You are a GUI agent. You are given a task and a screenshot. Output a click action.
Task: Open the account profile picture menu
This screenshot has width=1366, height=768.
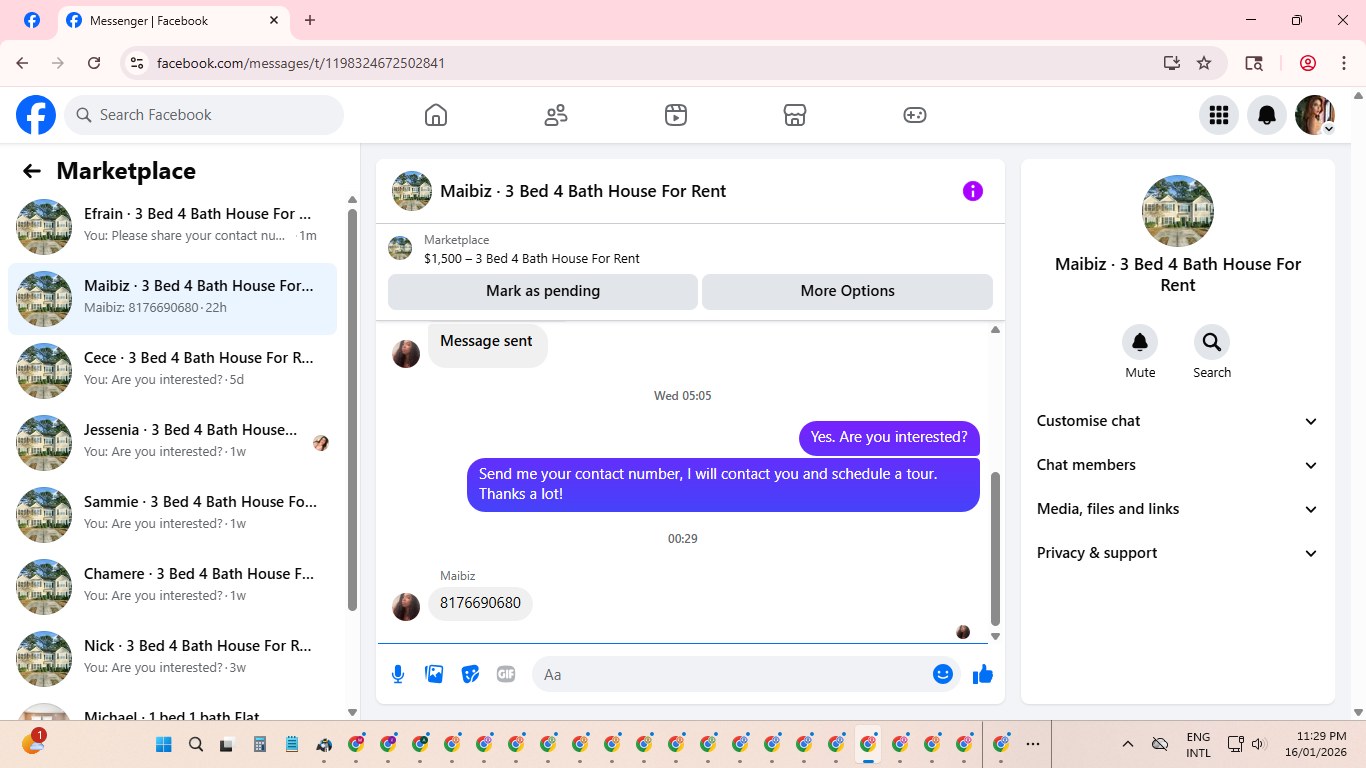click(1315, 115)
